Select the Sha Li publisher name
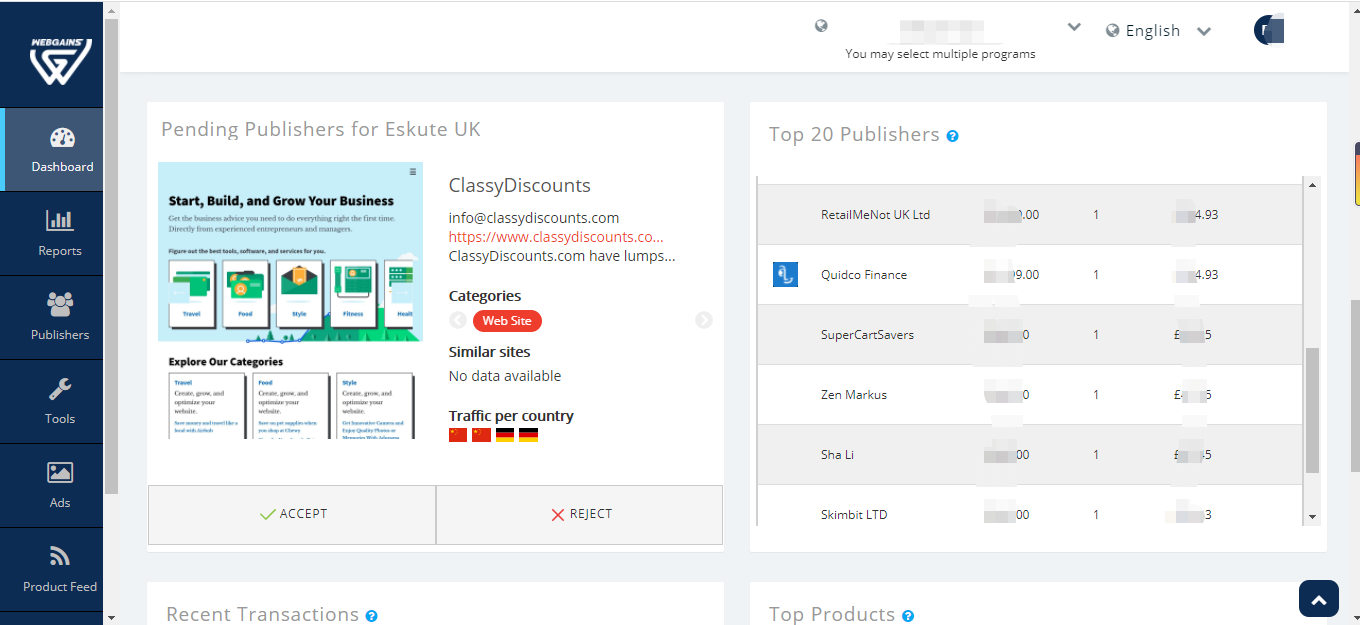 [x=837, y=455]
